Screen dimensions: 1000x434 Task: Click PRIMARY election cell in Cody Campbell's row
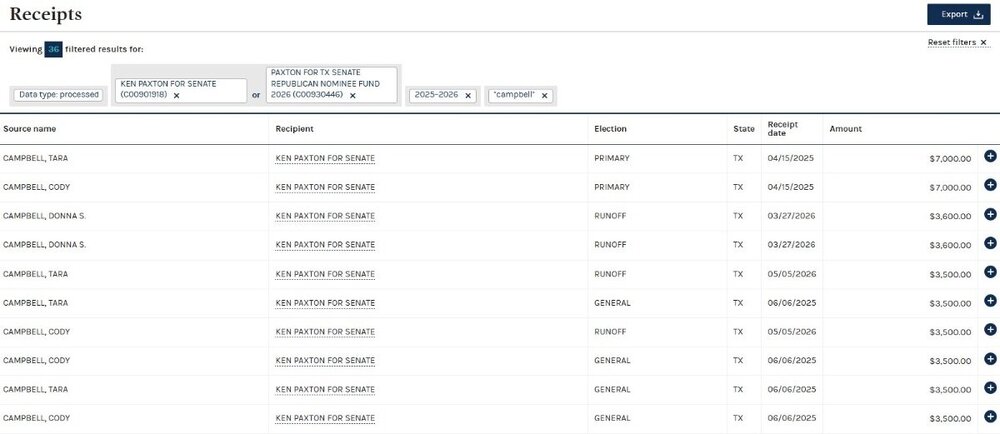tap(612, 187)
